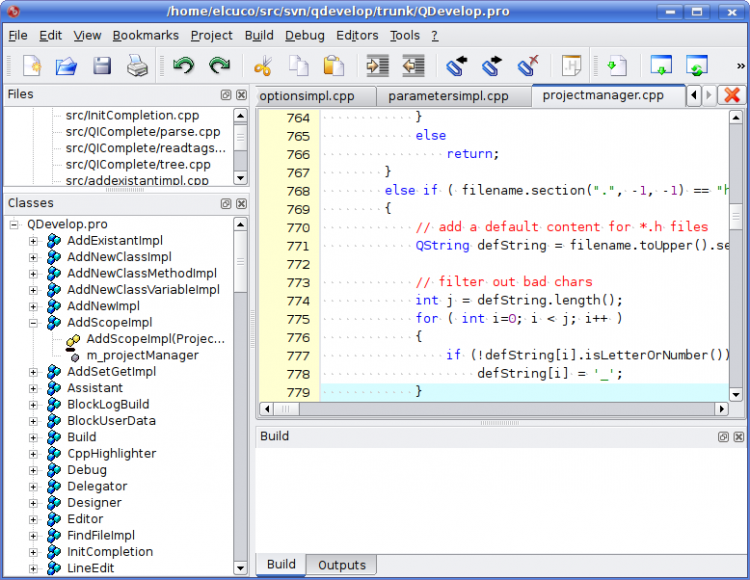Switch to the Outputs tab

click(x=341, y=565)
